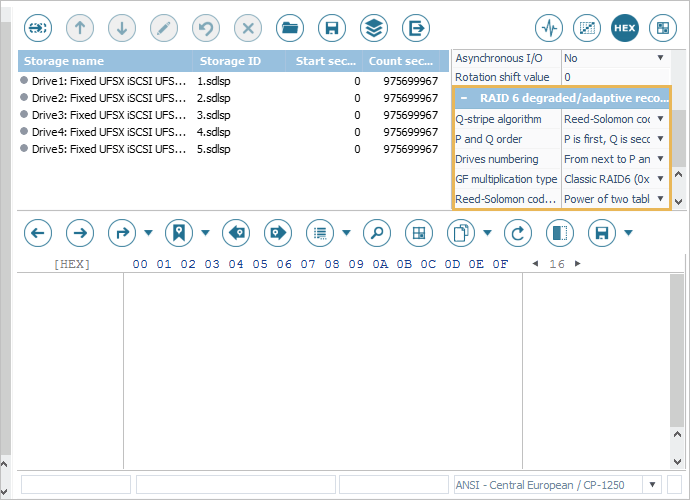Open a saved RAID configuration with folder icon
This screenshot has height=500, width=690.
290,27
